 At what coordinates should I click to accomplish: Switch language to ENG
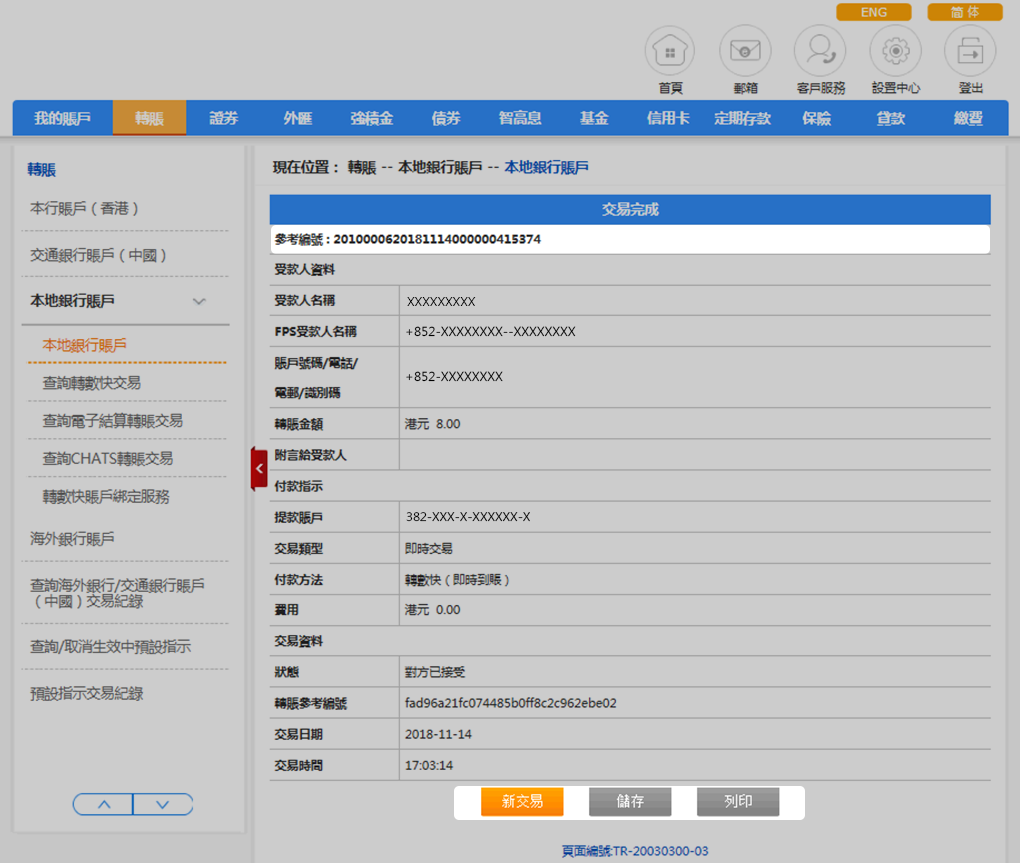pyautogui.click(x=873, y=13)
